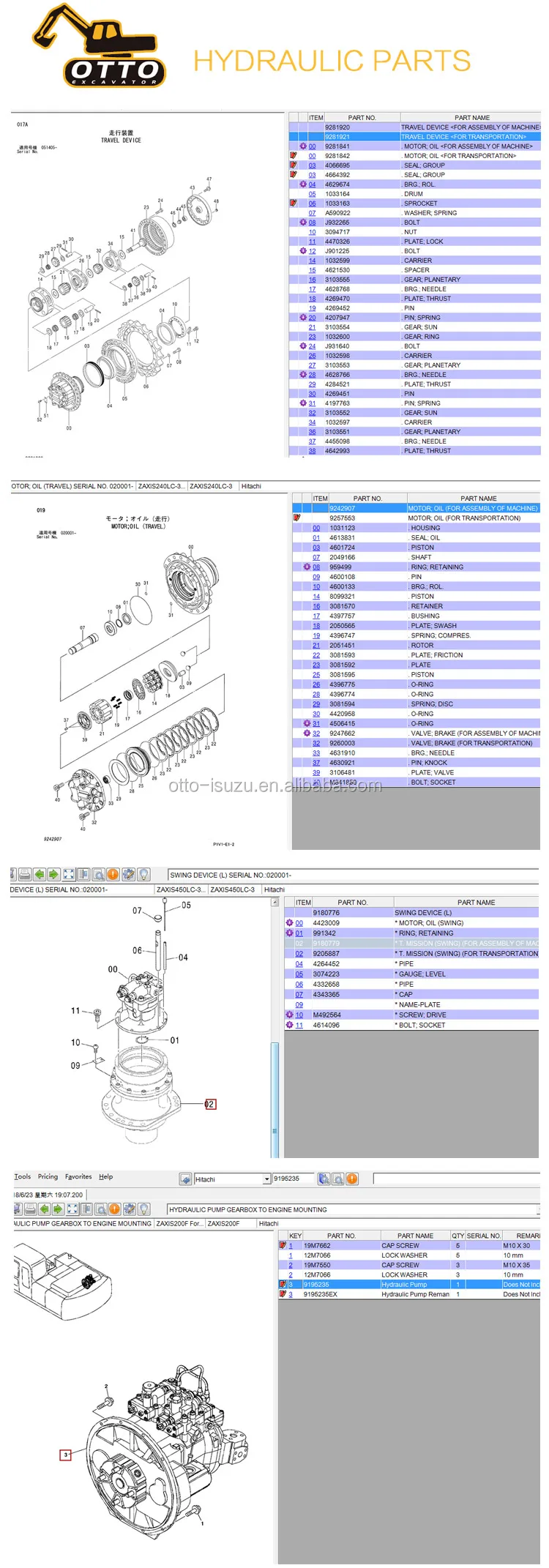549x1568 pixels.
Task: Click scroll-up arrow of swing diagram pane
Action: [275, 903]
